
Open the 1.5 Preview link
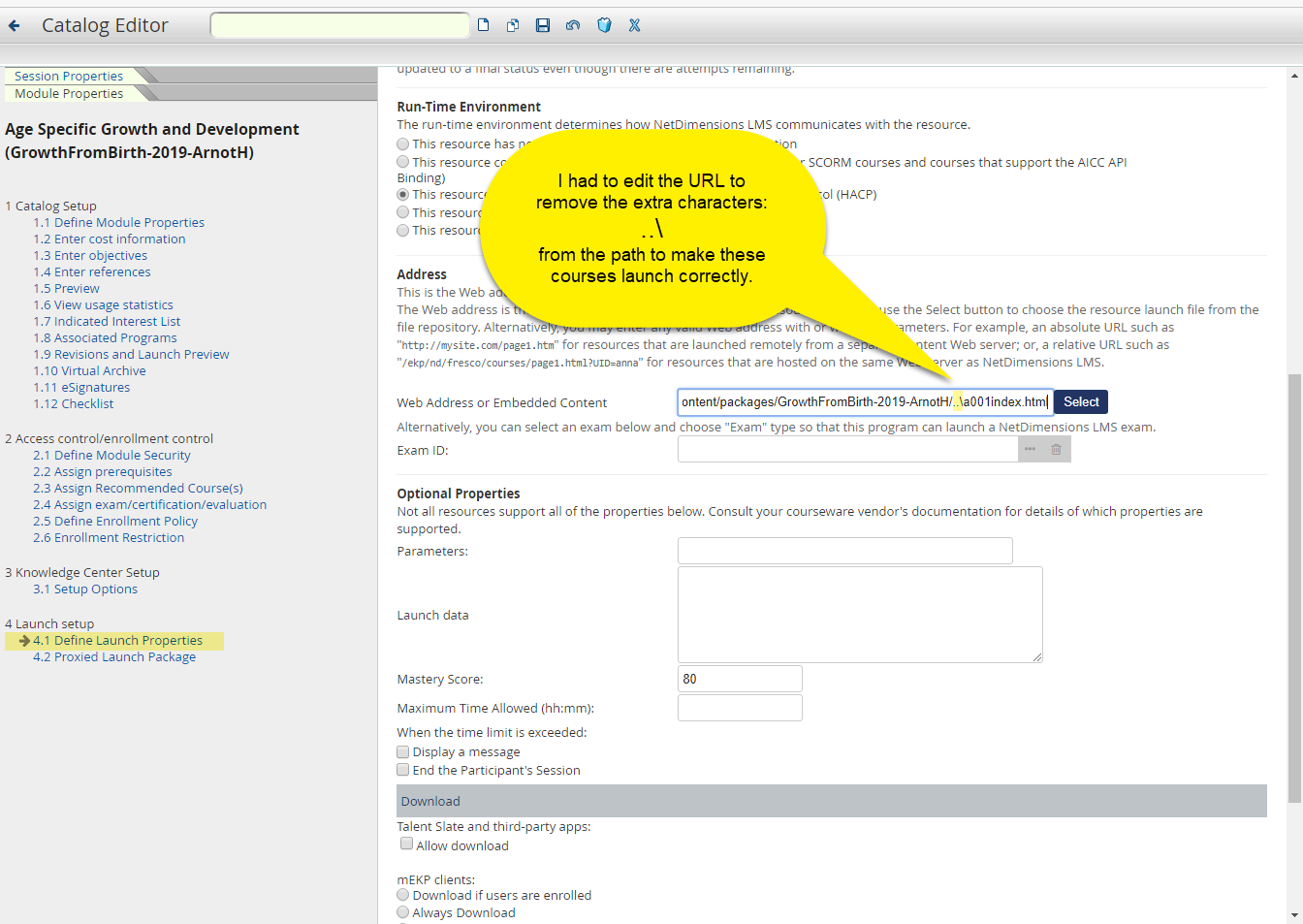[66, 288]
